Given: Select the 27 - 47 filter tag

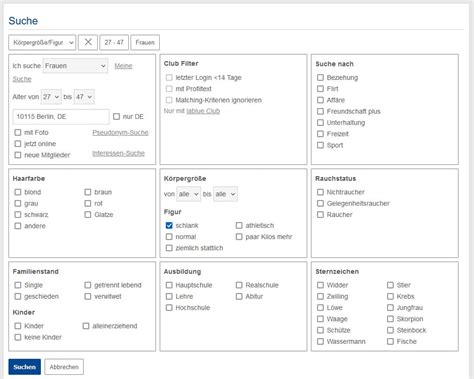Looking at the screenshot, I should click(x=114, y=42).
